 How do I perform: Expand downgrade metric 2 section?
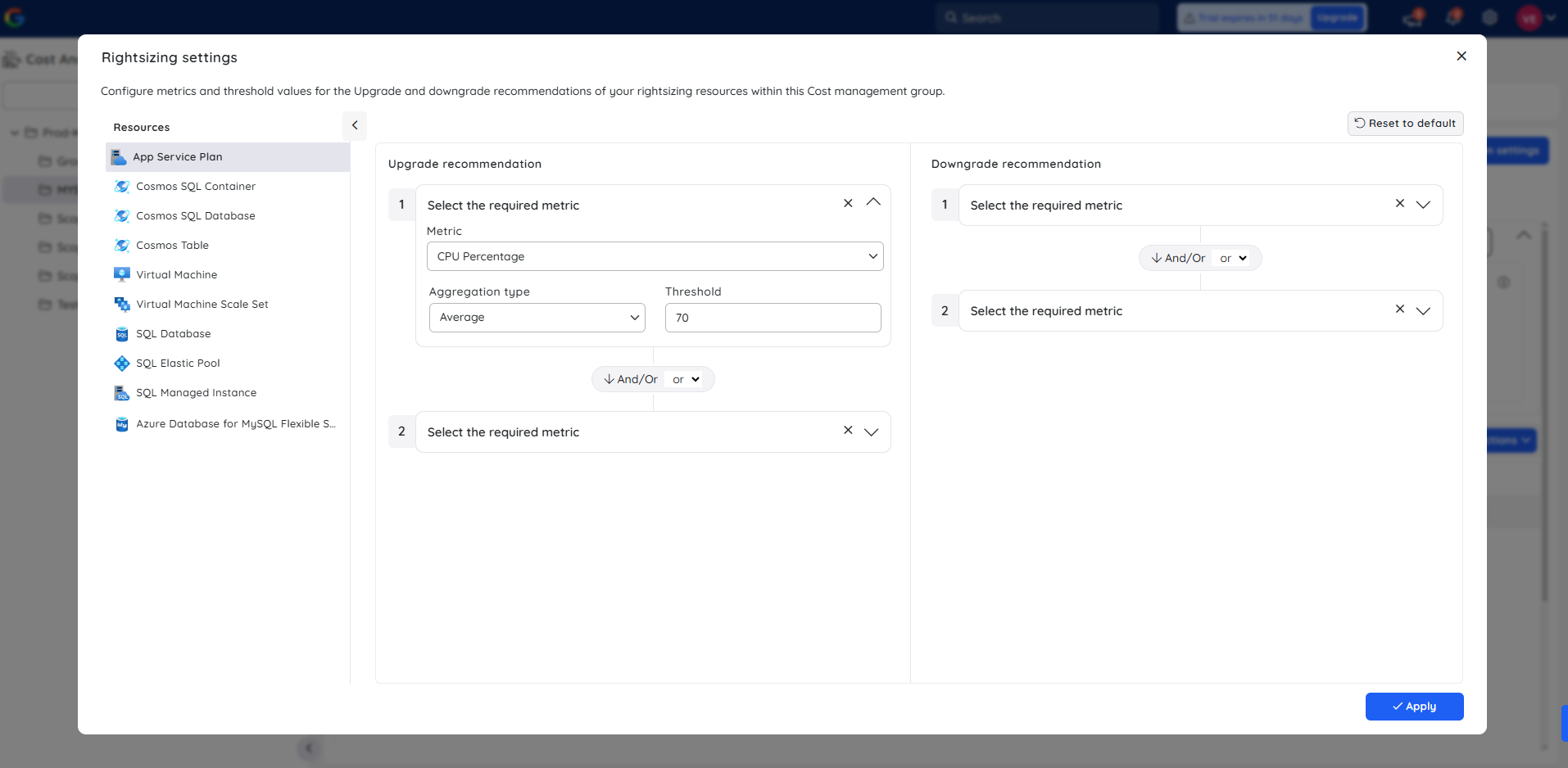tap(1423, 311)
